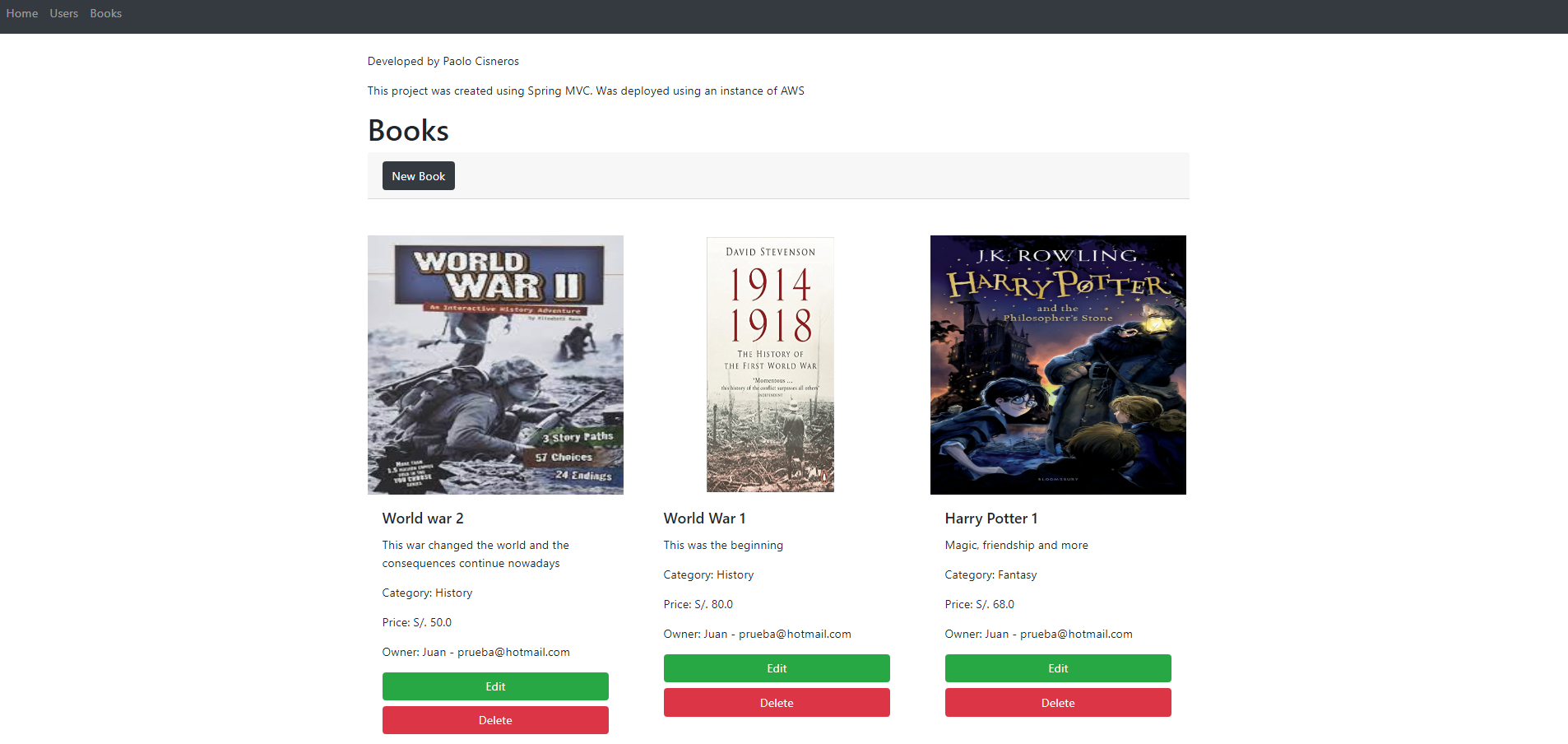Edit the World war 2 book
The image size is (1568, 744).
click(x=495, y=686)
